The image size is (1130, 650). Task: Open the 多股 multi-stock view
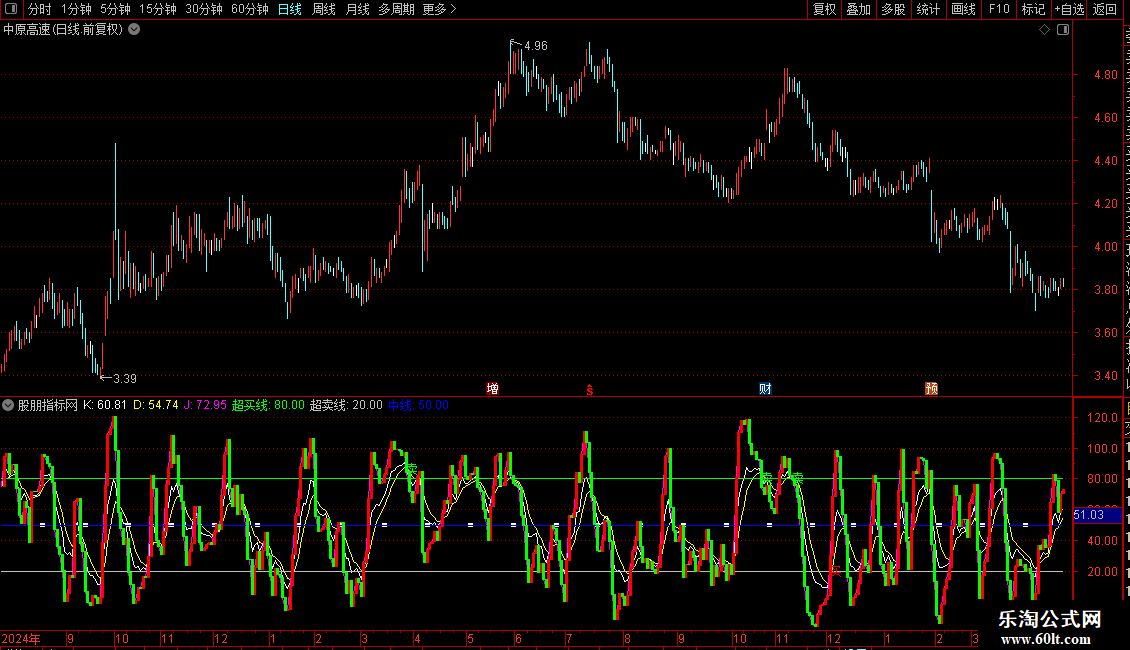click(x=893, y=9)
